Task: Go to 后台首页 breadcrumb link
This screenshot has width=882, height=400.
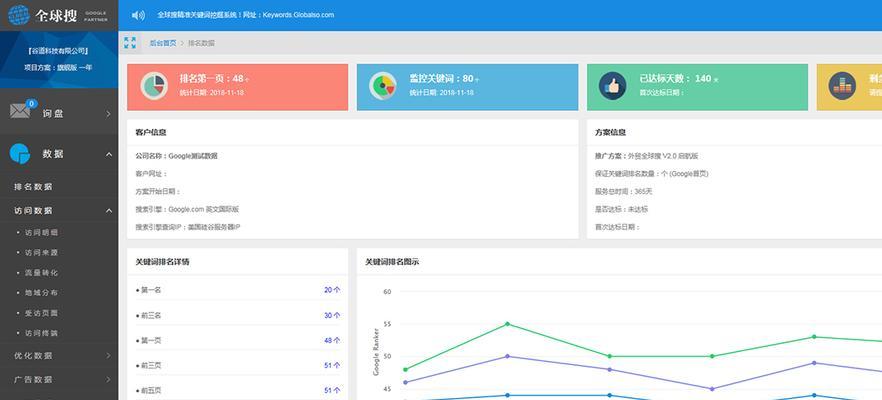Action: (163, 43)
